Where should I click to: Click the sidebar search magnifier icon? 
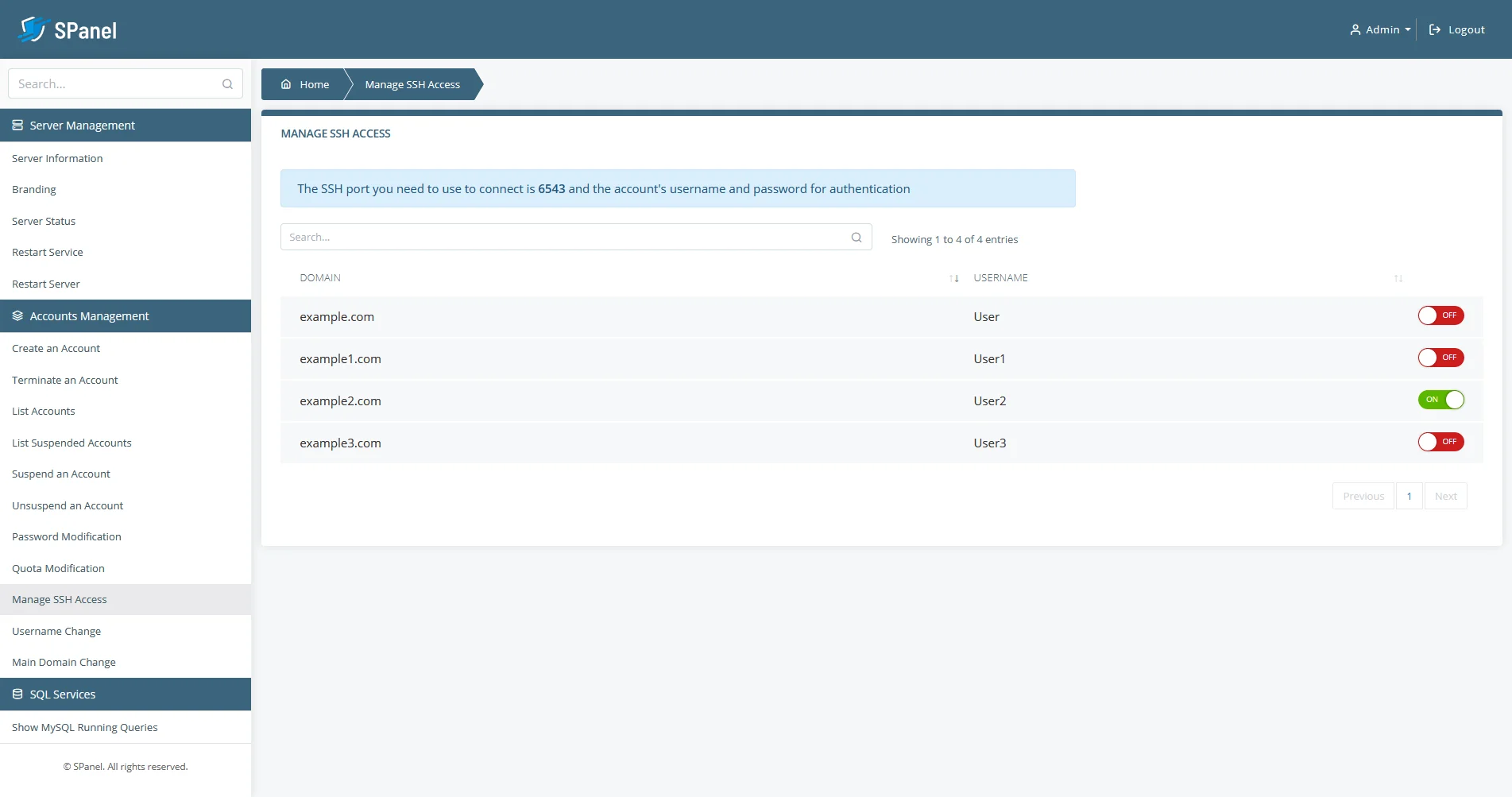(x=227, y=83)
